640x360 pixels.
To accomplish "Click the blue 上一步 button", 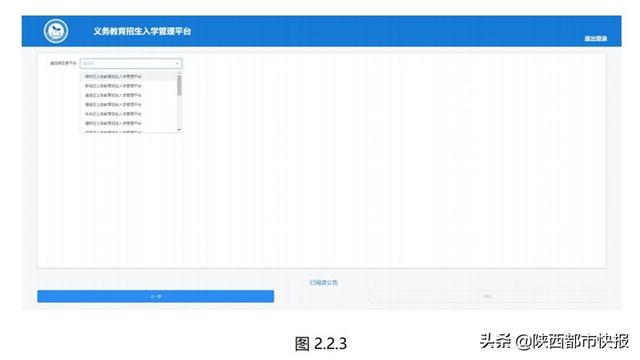I will [156, 296].
